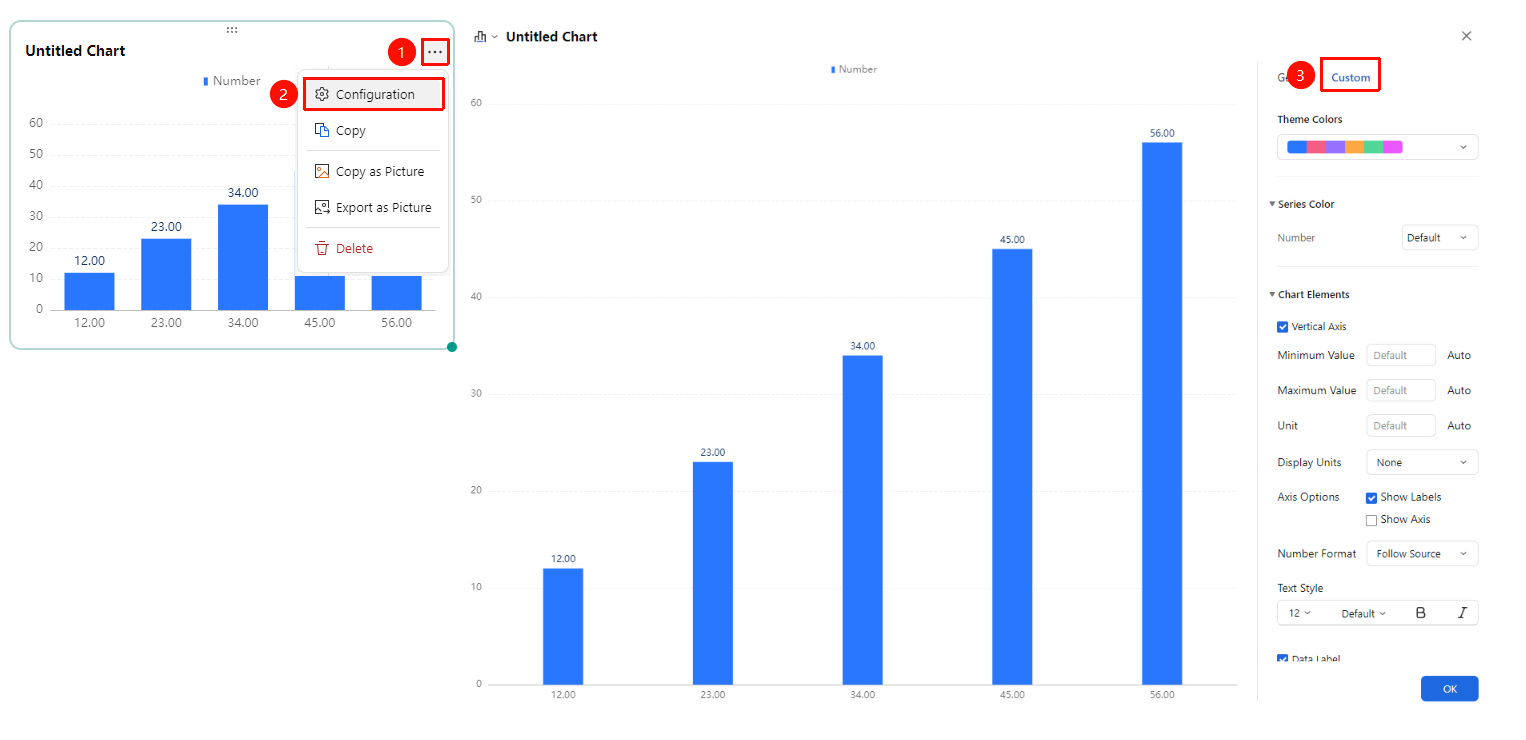Screen dimensions: 1526x740
Task: Open the three-dot more options menu
Action: pos(435,51)
